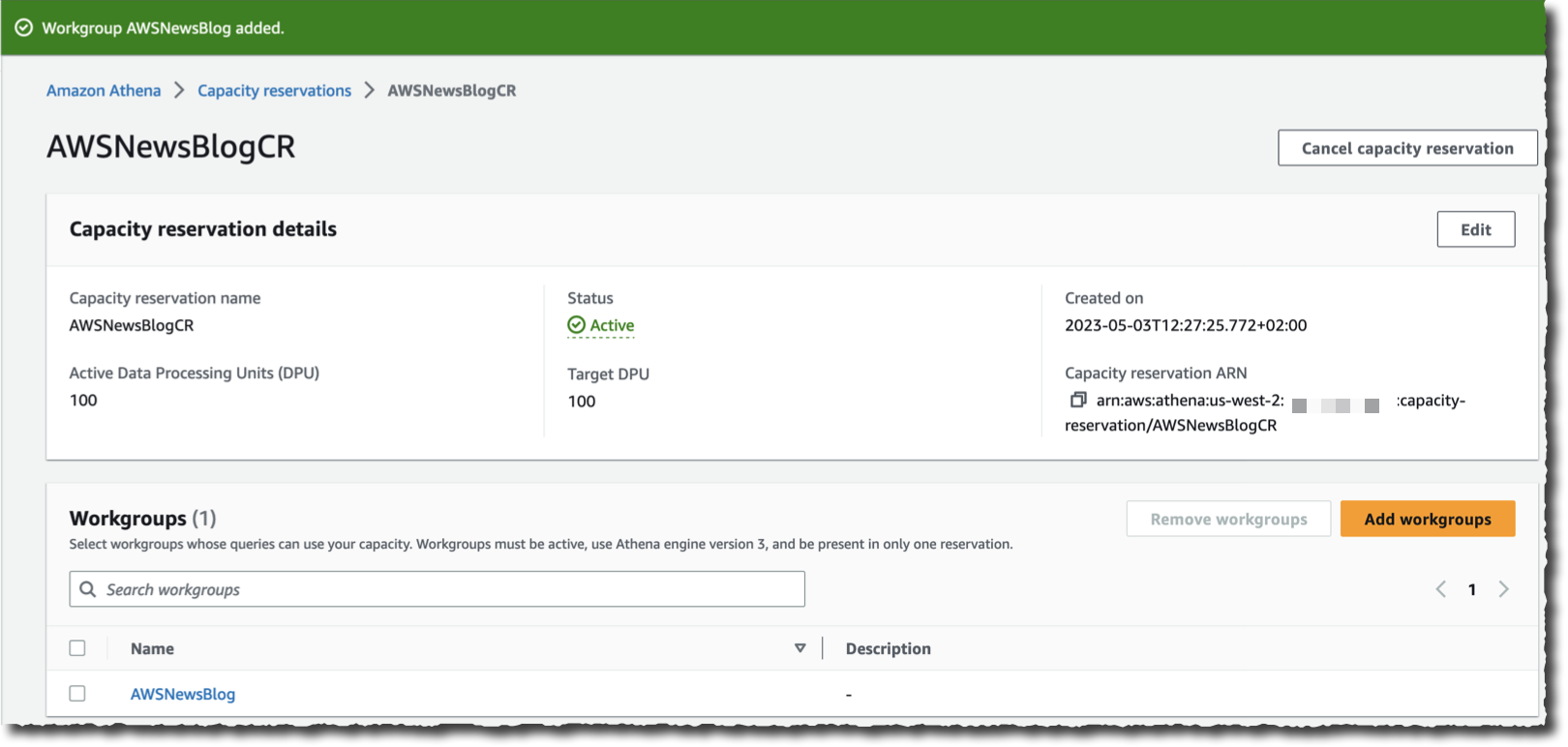Click the Target DPU value 100
This screenshot has width=1568, height=747.
(582, 401)
